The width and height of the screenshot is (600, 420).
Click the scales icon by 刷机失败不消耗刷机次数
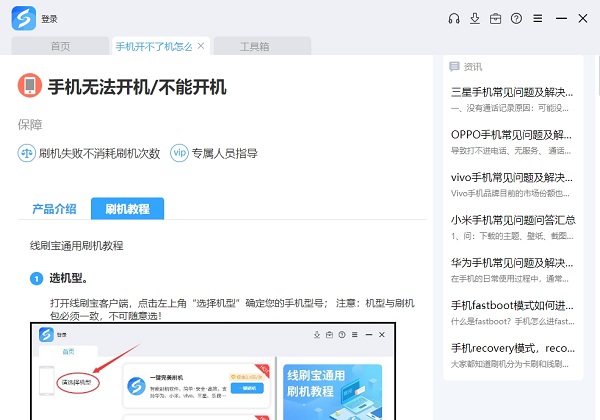[x=27, y=153]
